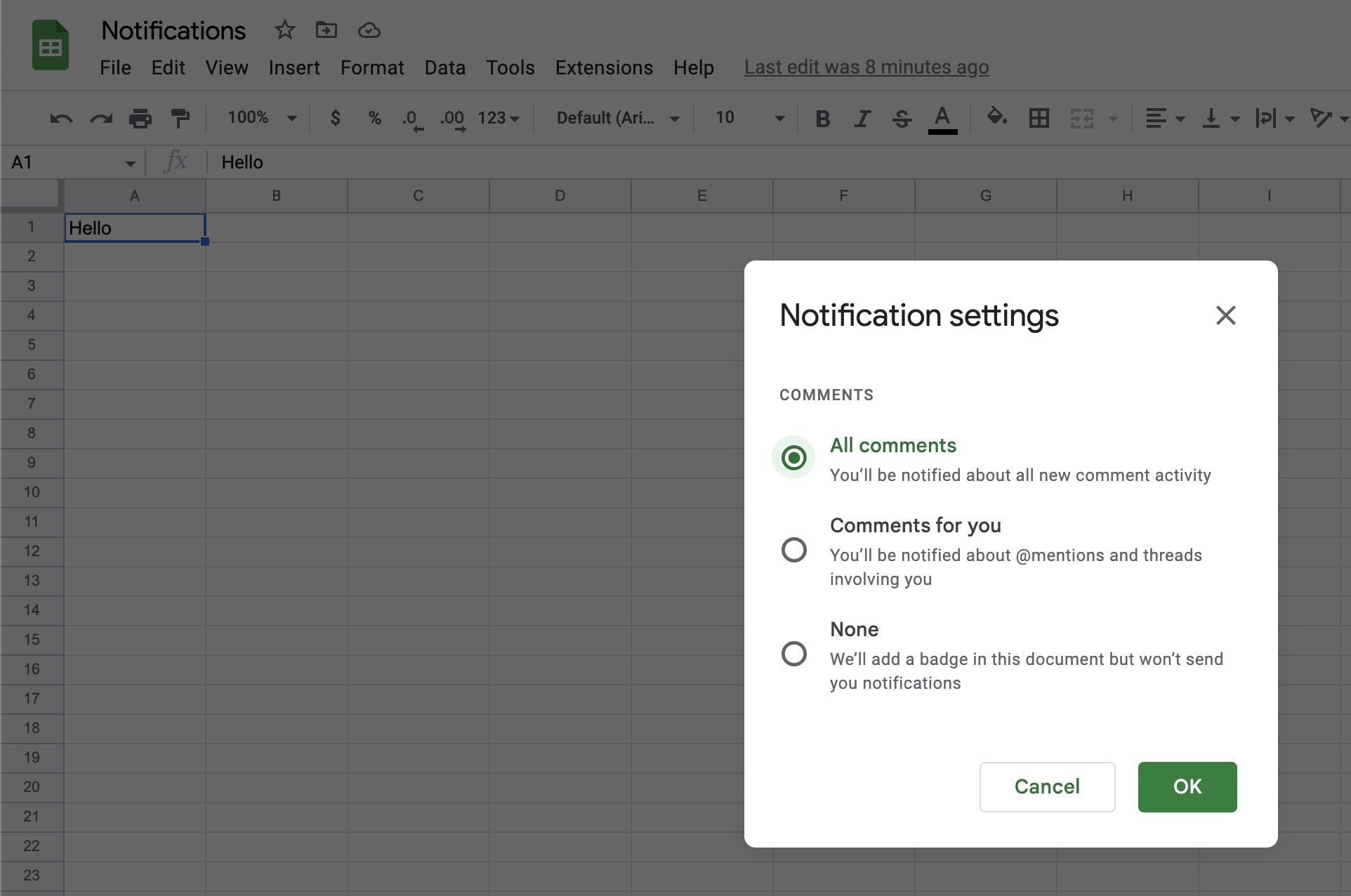Select the paint format tool
The height and width of the screenshot is (896, 1351).
(x=180, y=118)
